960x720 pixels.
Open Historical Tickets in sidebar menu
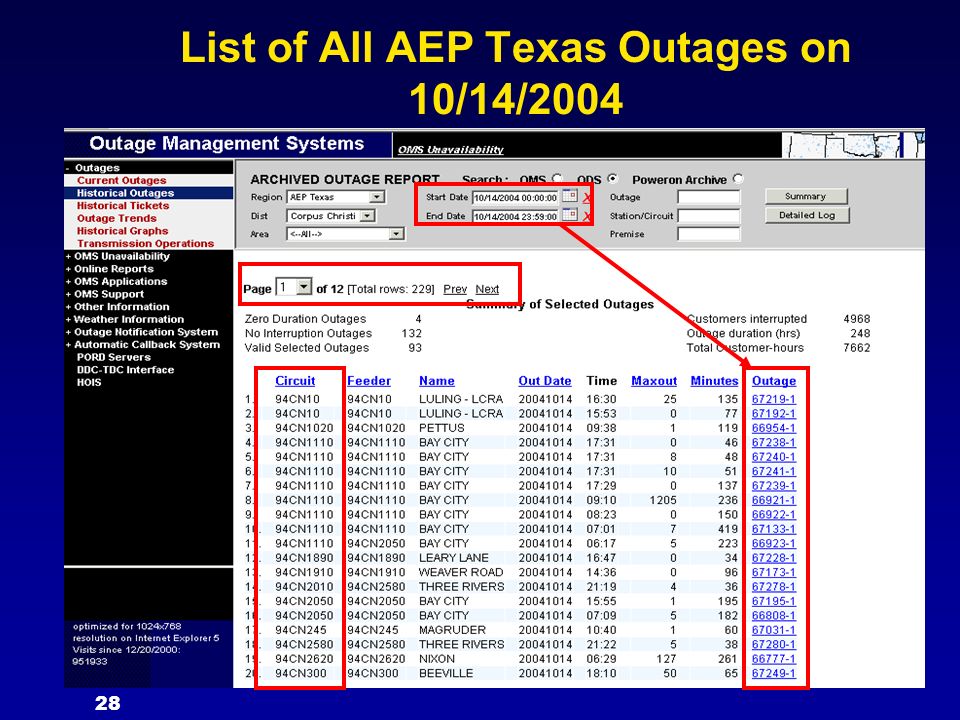[x=123, y=206]
